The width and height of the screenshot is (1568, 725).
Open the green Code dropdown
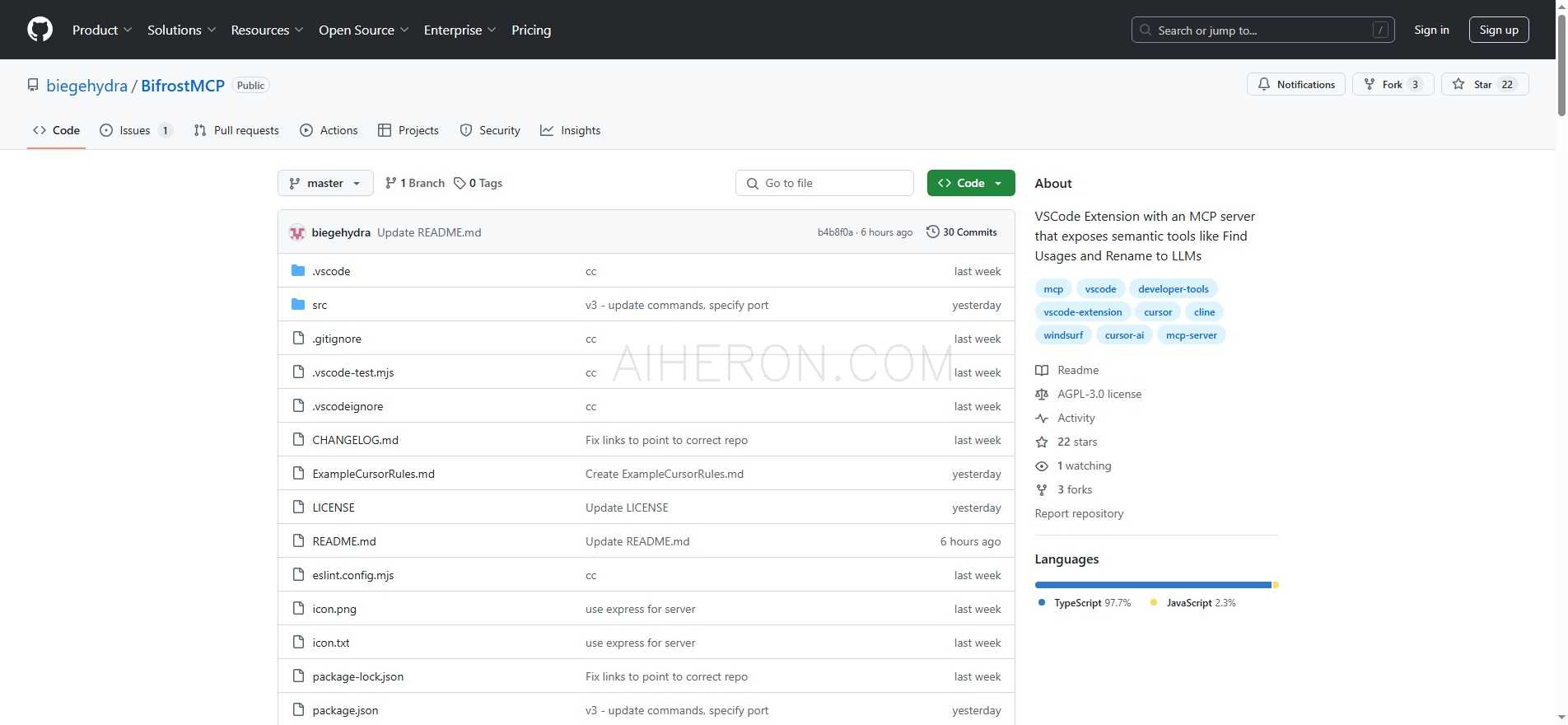[x=970, y=183]
